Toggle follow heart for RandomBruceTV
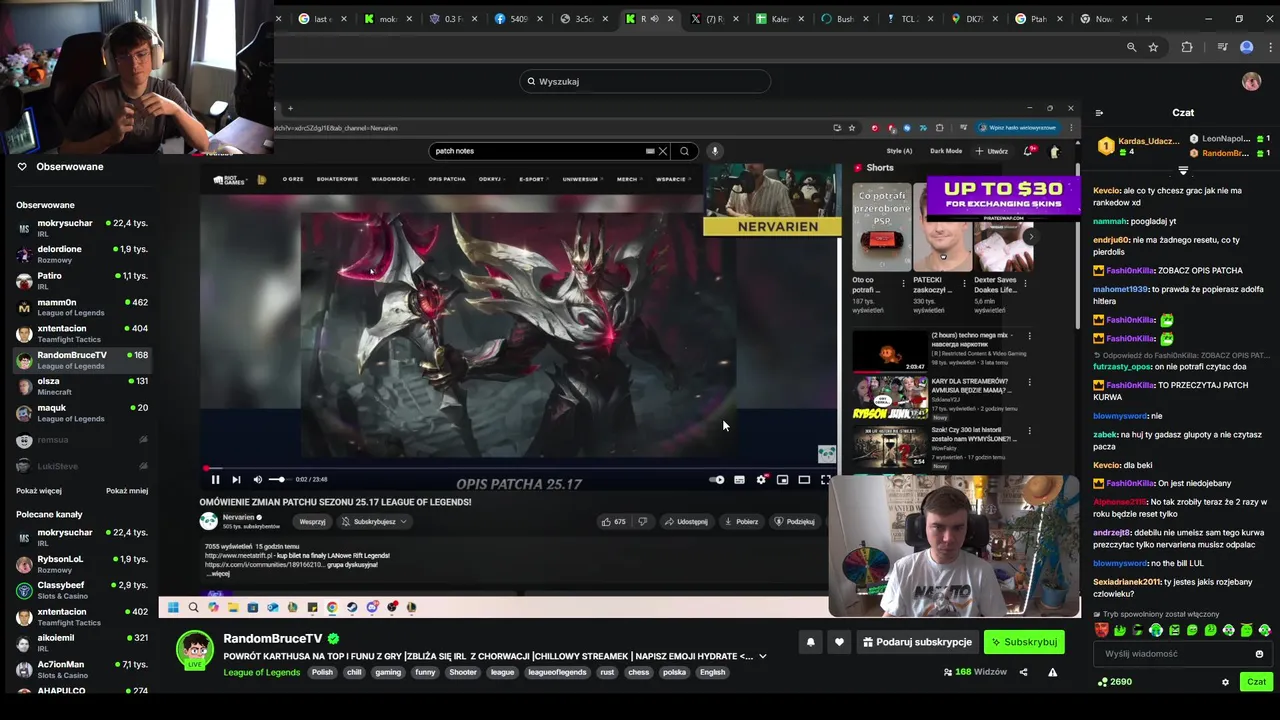1280x720 pixels. [x=839, y=642]
